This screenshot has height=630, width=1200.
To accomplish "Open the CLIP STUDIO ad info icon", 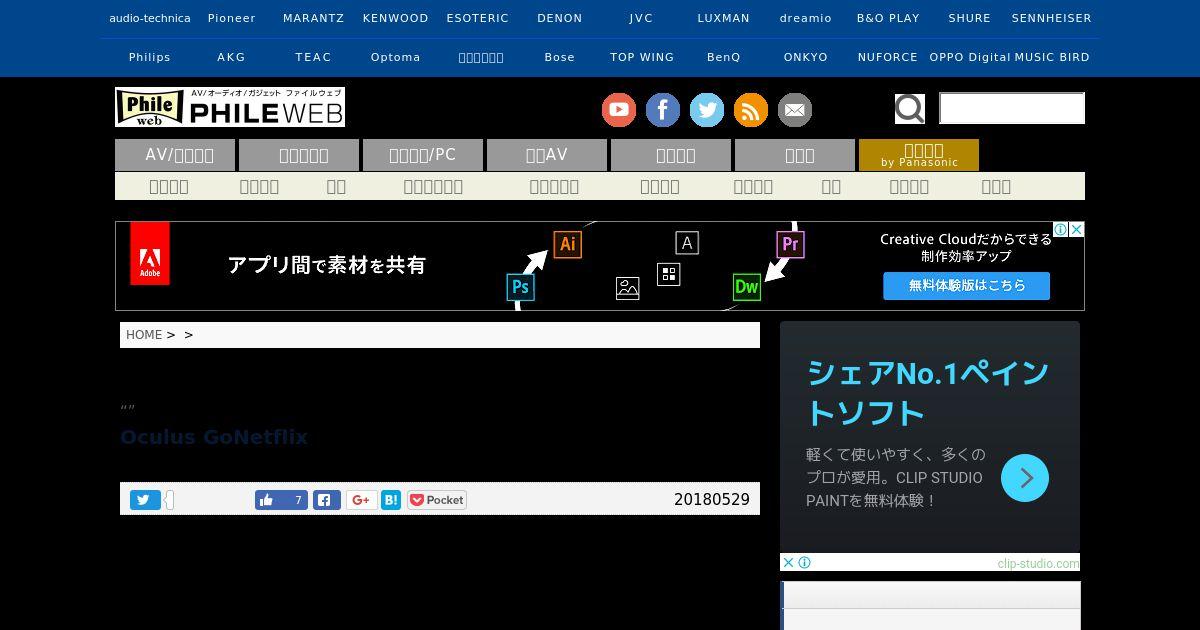I will click(804, 563).
